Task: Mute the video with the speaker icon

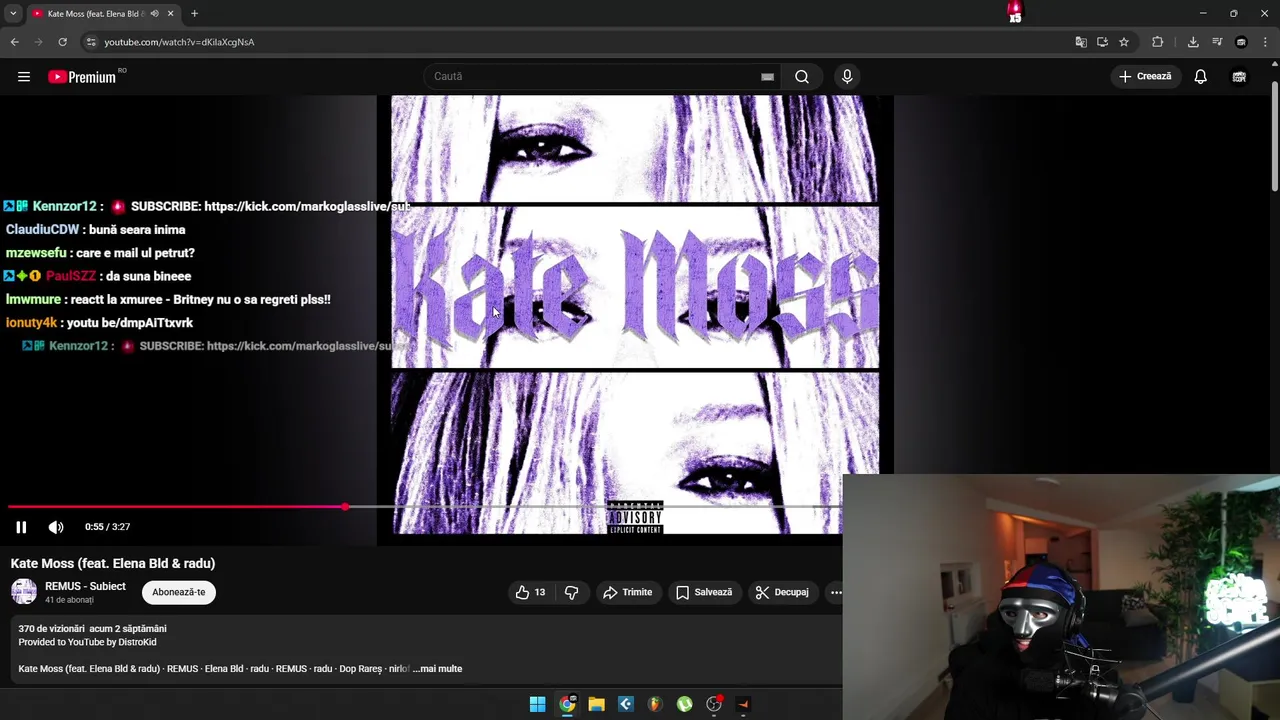Action: 56,527
